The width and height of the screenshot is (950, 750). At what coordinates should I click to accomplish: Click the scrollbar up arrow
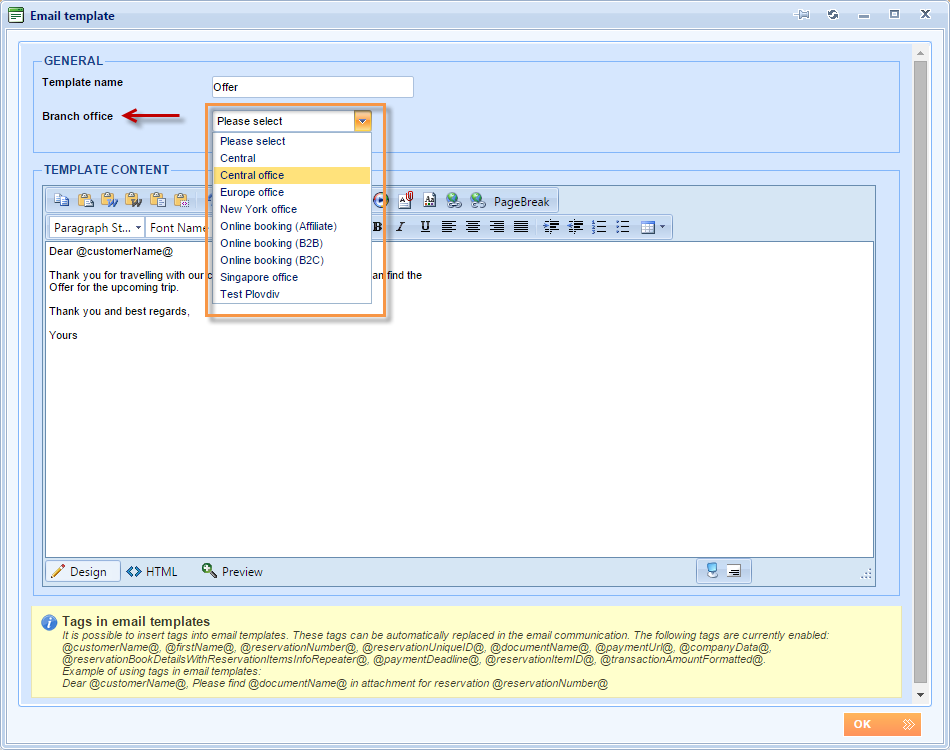coord(920,53)
